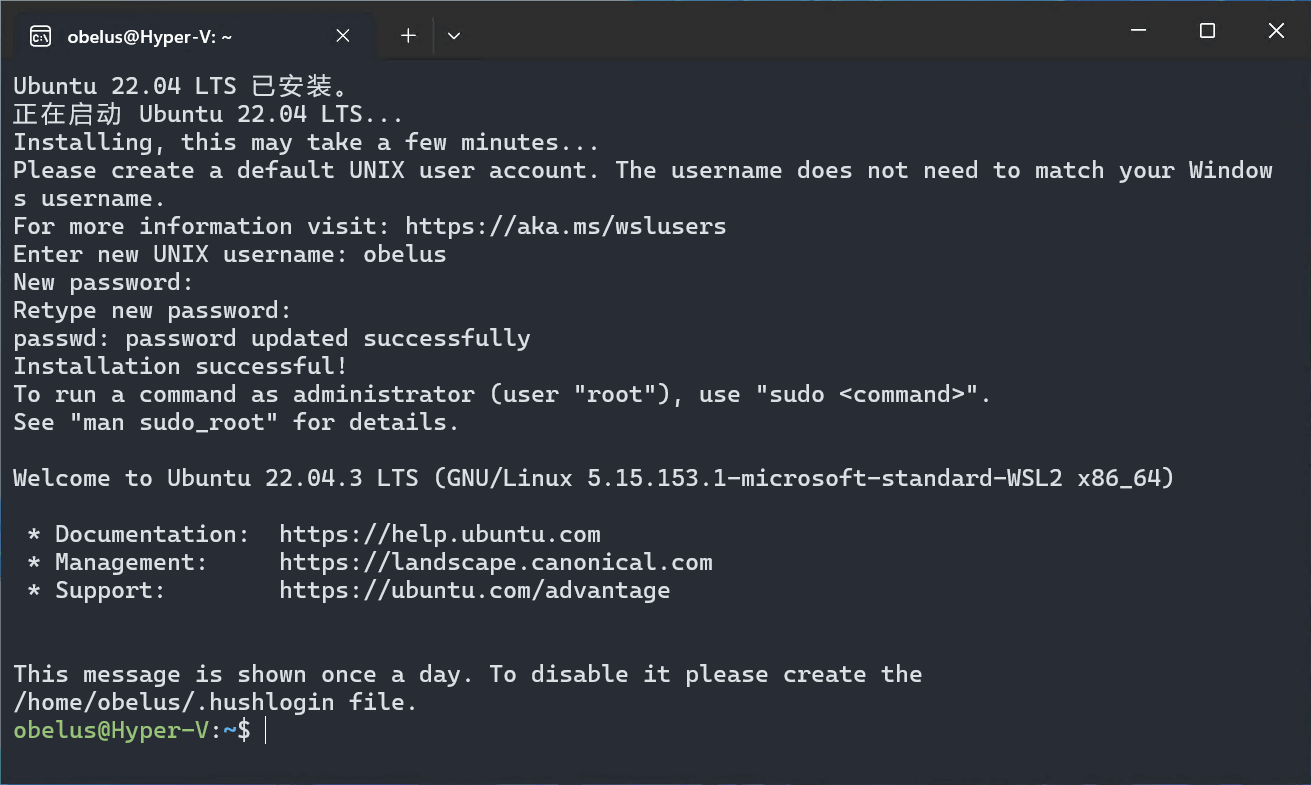Click the /home/obelus/.hushlogin path text
The width and height of the screenshot is (1311, 785).
click(174, 702)
